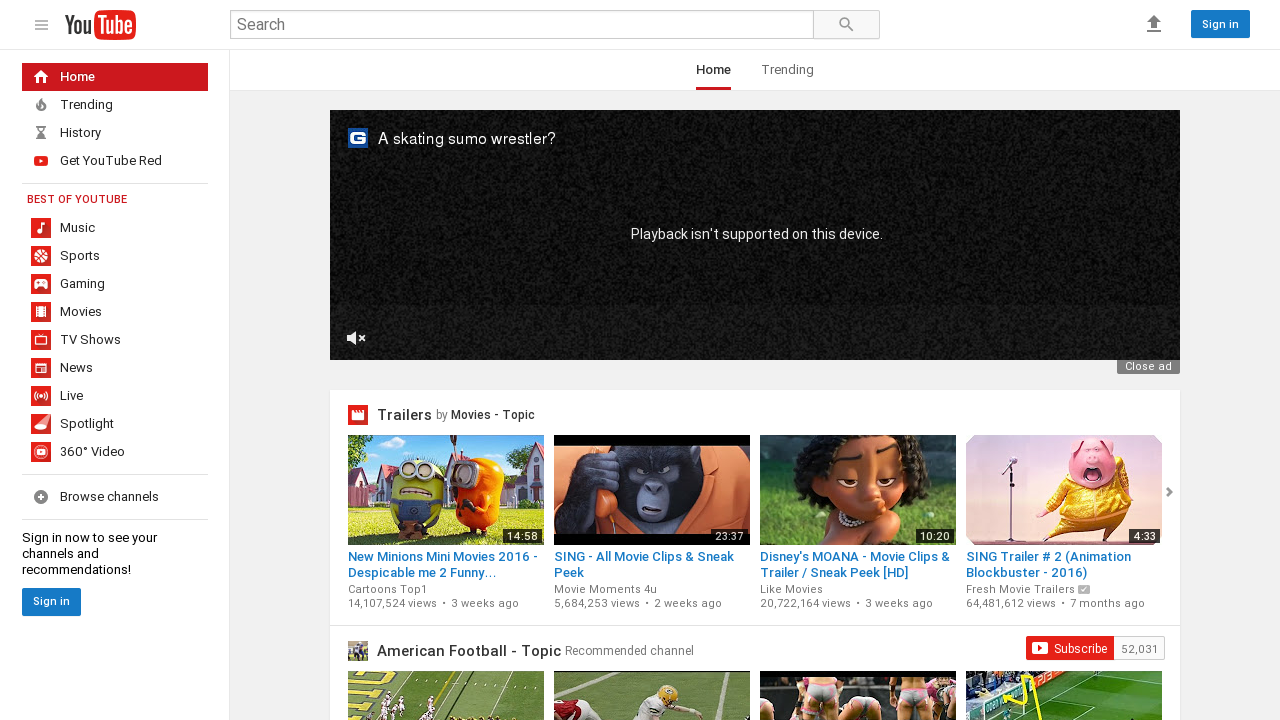Viewport: 1280px width, 720px height.
Task: Click the ad channel G logo
Action: pos(358,138)
